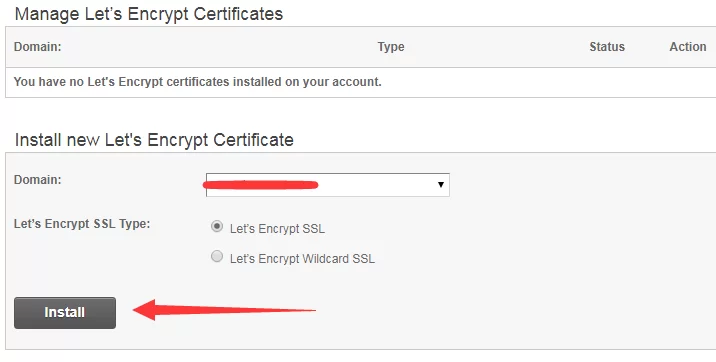Click the Domain column header in certificates table
Screen dimensions: 716x362
click(37, 47)
